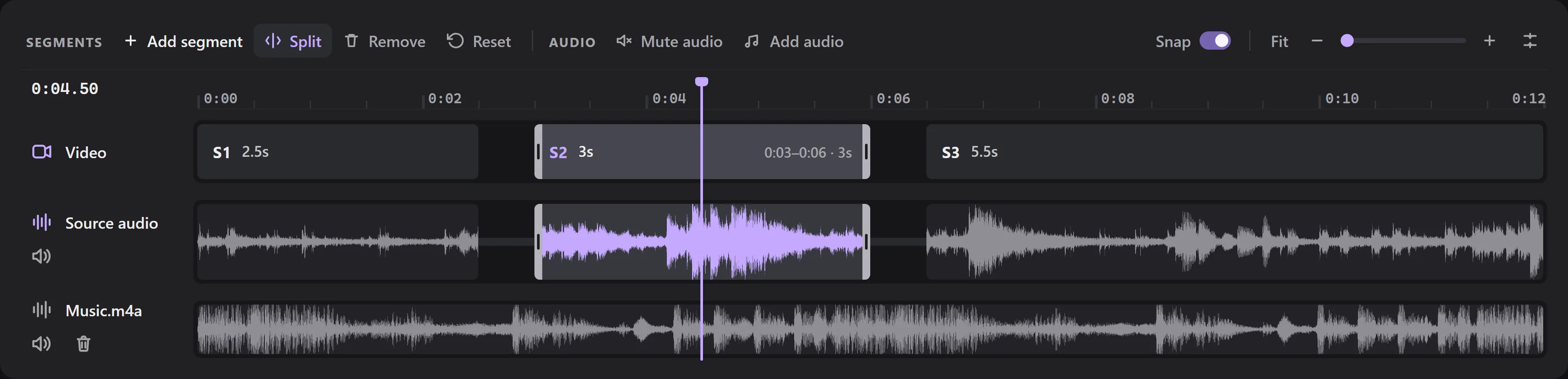Image resolution: width=1568 pixels, height=379 pixels.
Task: Zoom in with the plus icon
Action: pyautogui.click(x=1489, y=41)
